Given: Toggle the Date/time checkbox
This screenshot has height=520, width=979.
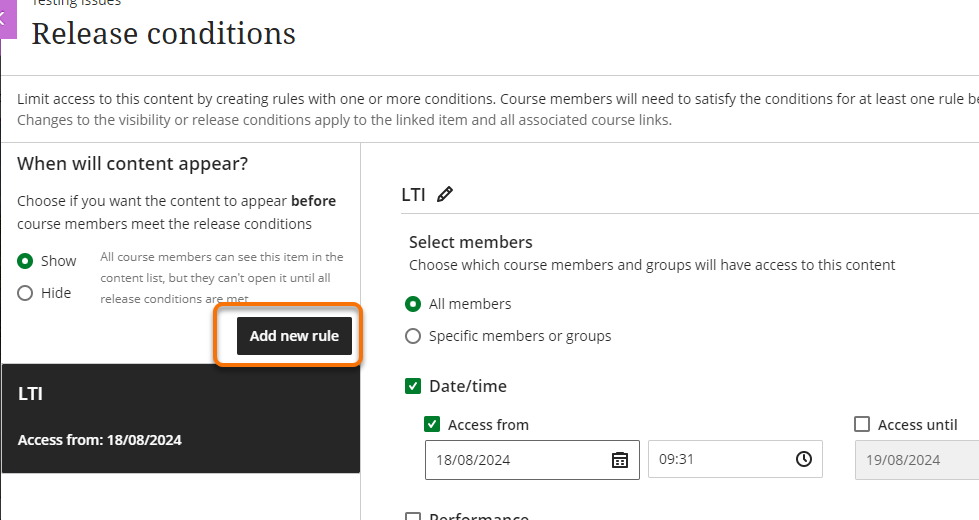Looking at the screenshot, I should point(413,386).
